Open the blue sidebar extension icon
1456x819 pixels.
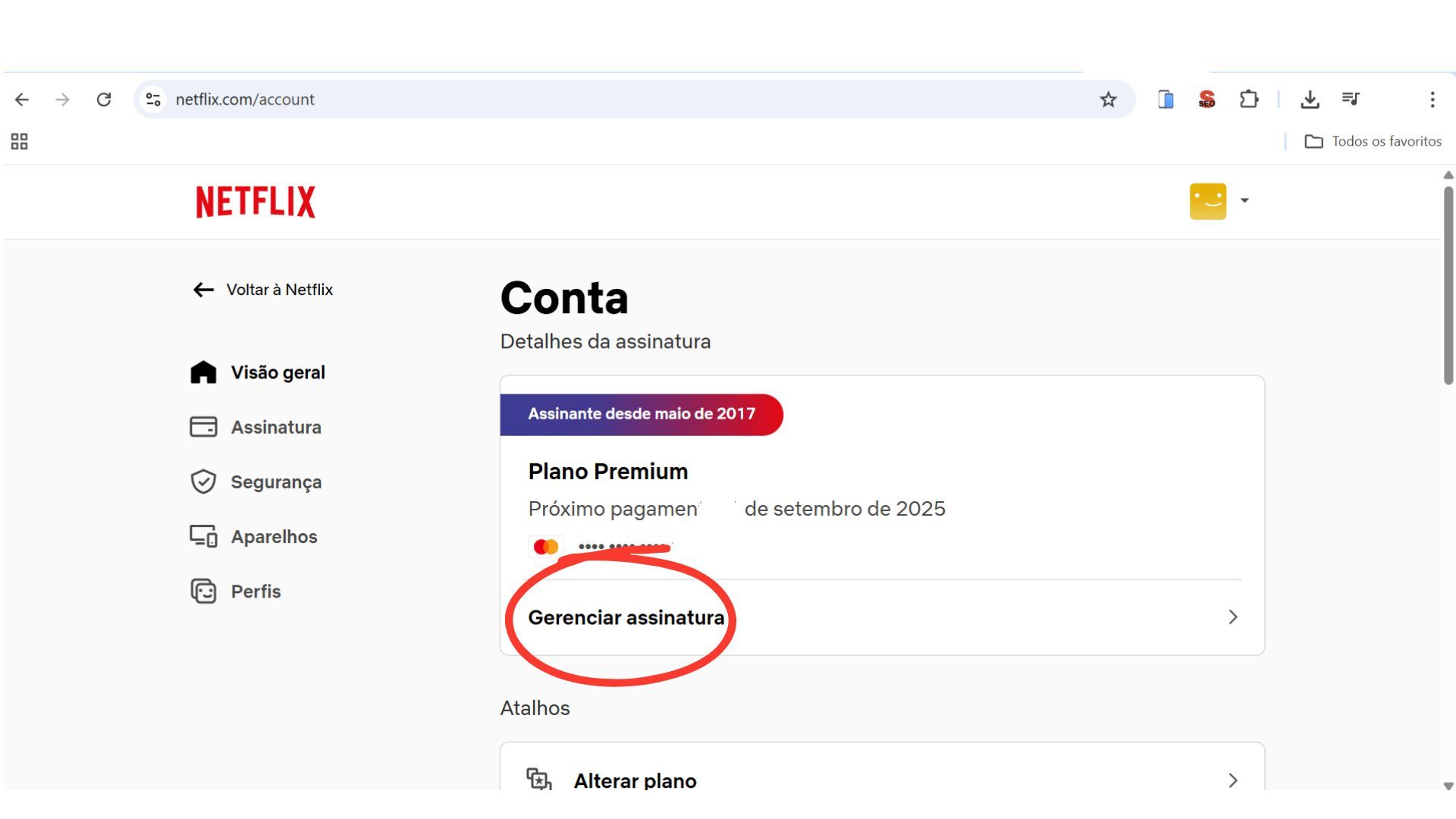coord(1166,99)
